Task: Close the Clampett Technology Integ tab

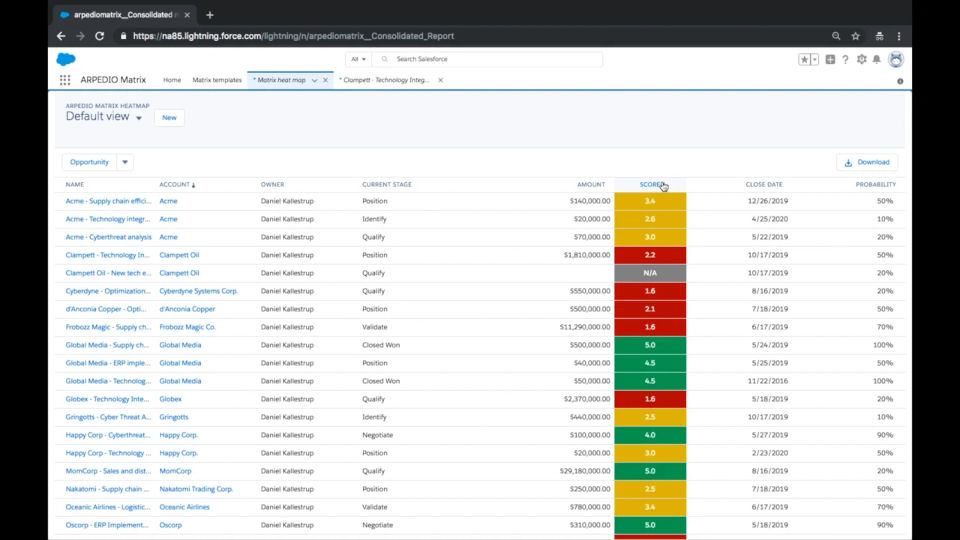Action: coord(440,80)
